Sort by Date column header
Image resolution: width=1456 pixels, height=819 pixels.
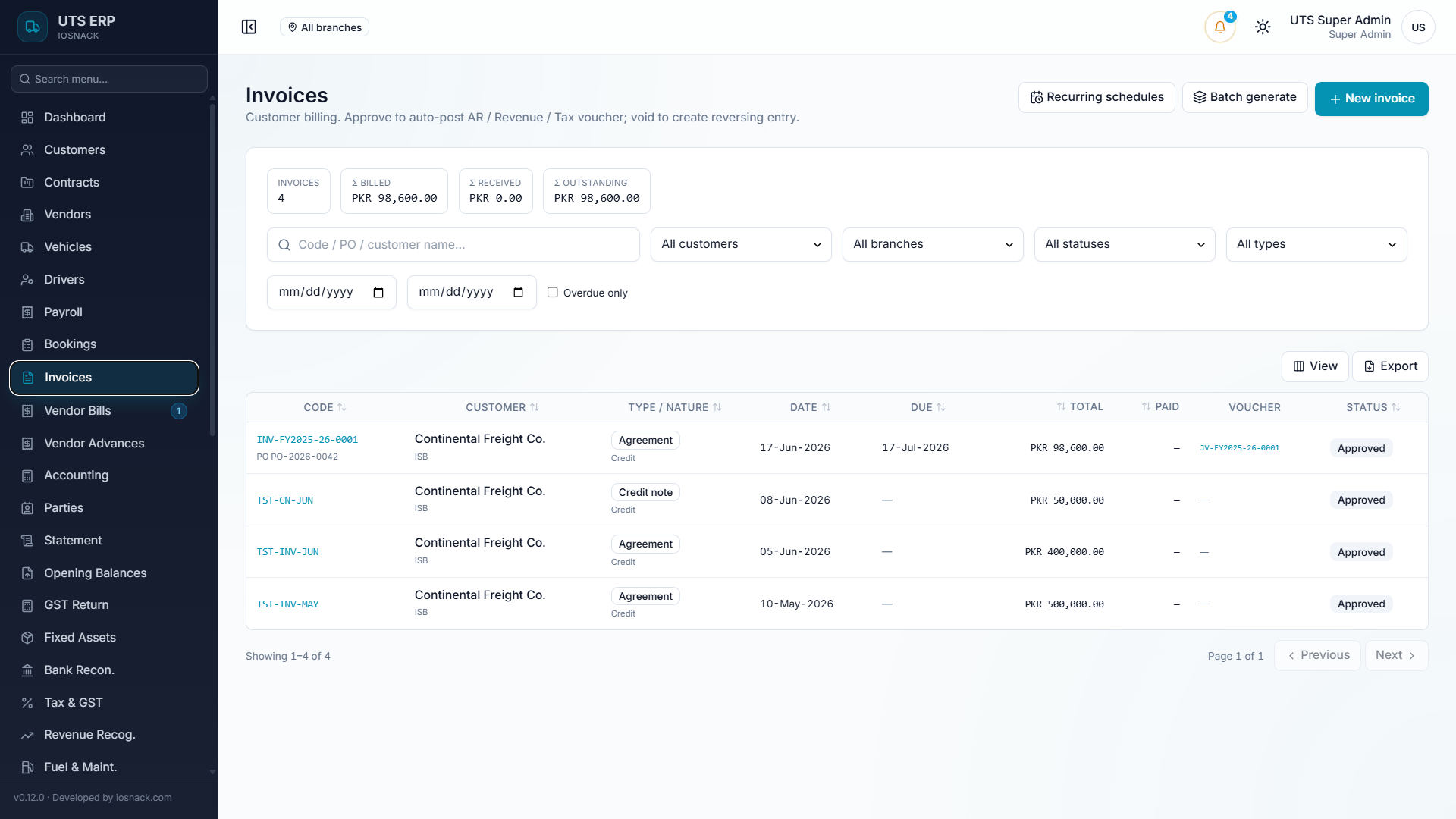pyautogui.click(x=811, y=407)
